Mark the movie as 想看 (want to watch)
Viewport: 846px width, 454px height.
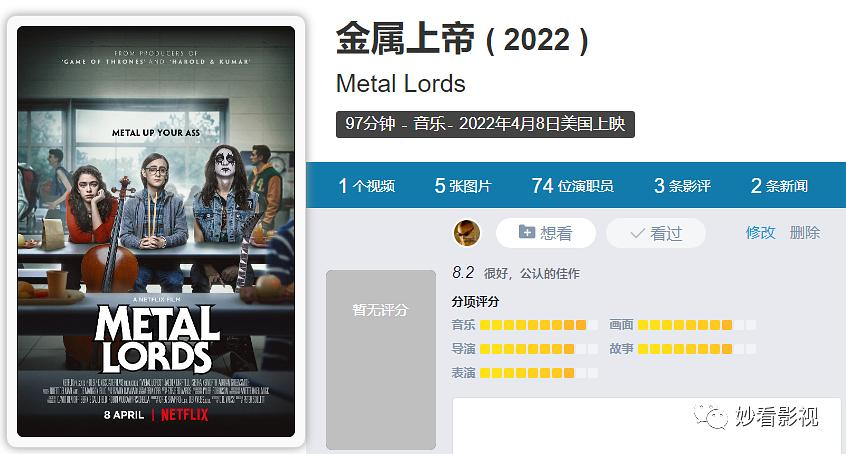[x=545, y=233]
